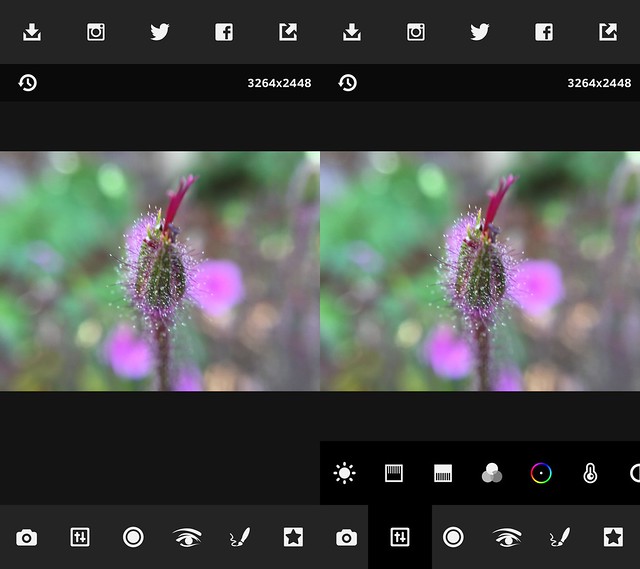Tap the half-circle contrast icon at right edge

[634, 473]
